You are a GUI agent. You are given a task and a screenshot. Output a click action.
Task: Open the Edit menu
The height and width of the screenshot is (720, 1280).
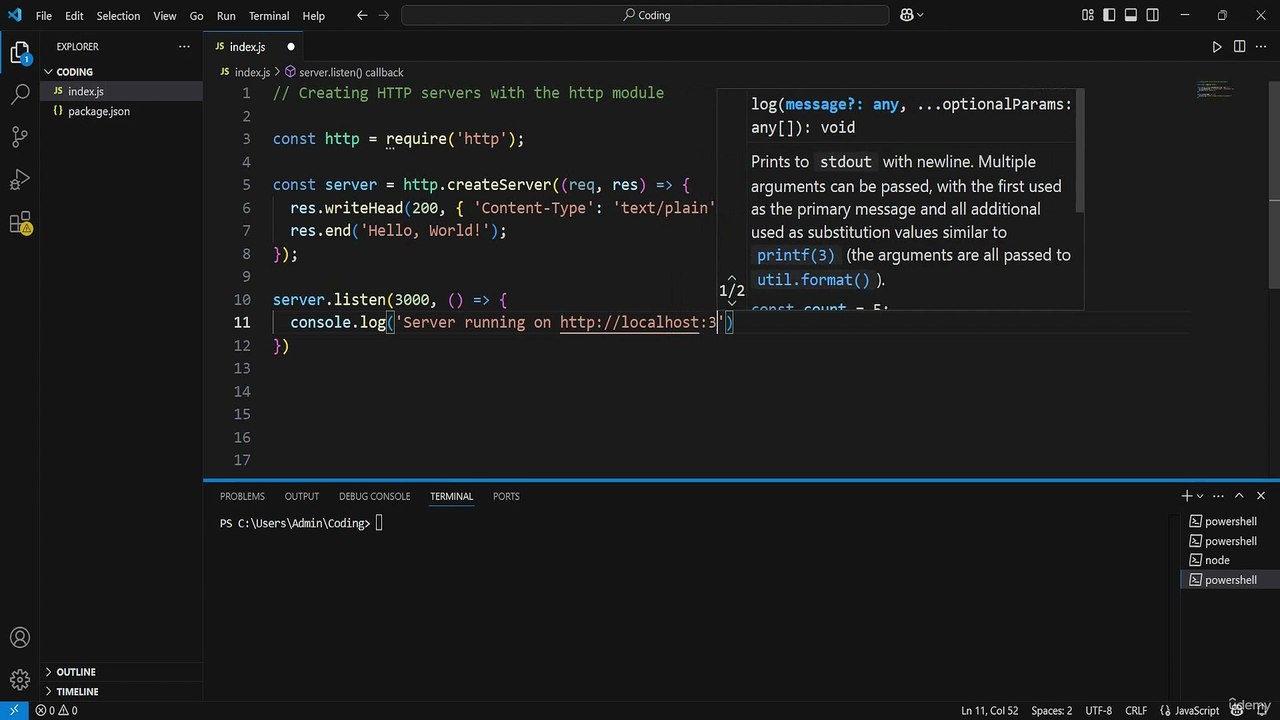point(74,16)
